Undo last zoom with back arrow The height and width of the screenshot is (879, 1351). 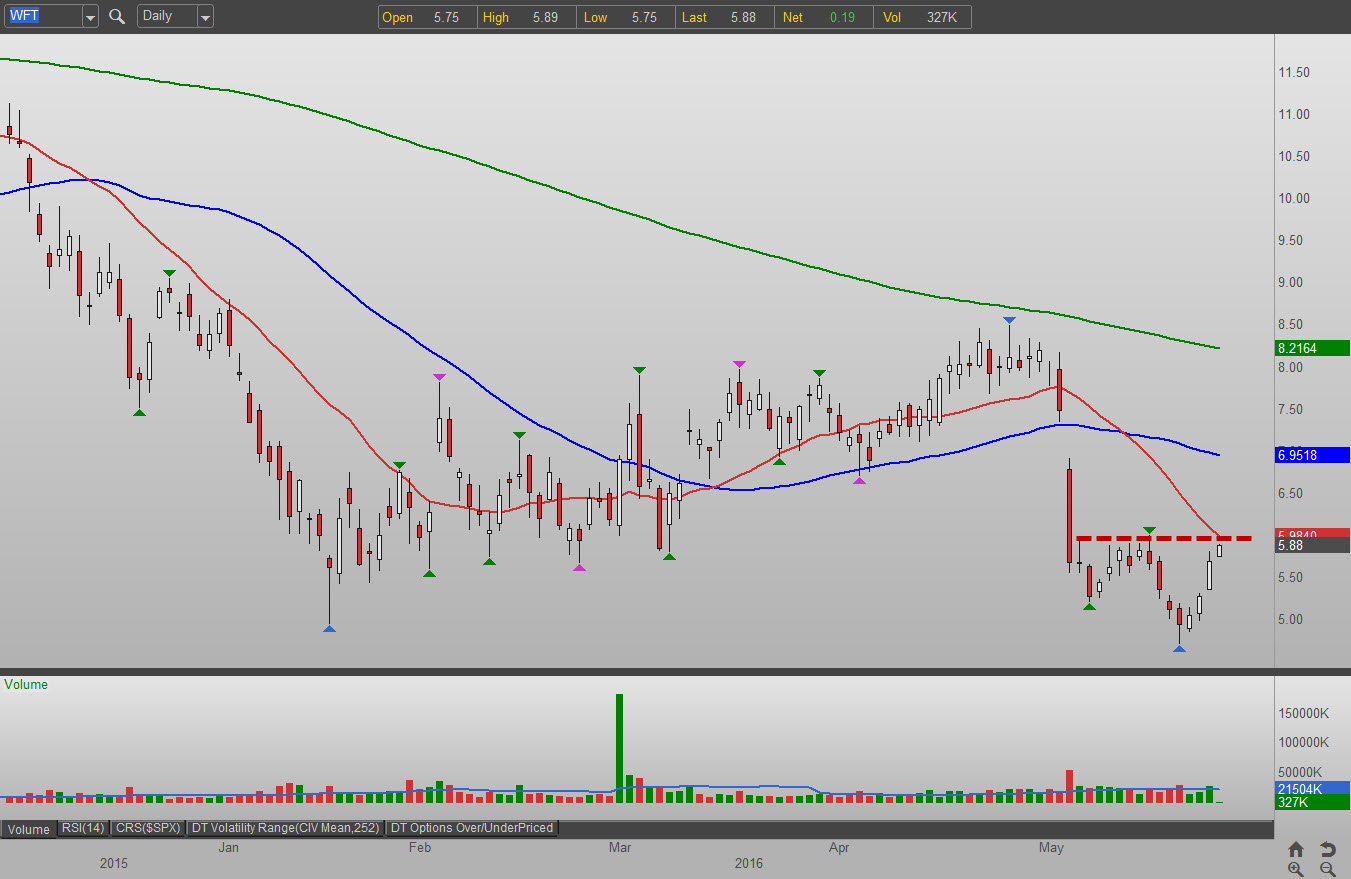coord(1328,849)
